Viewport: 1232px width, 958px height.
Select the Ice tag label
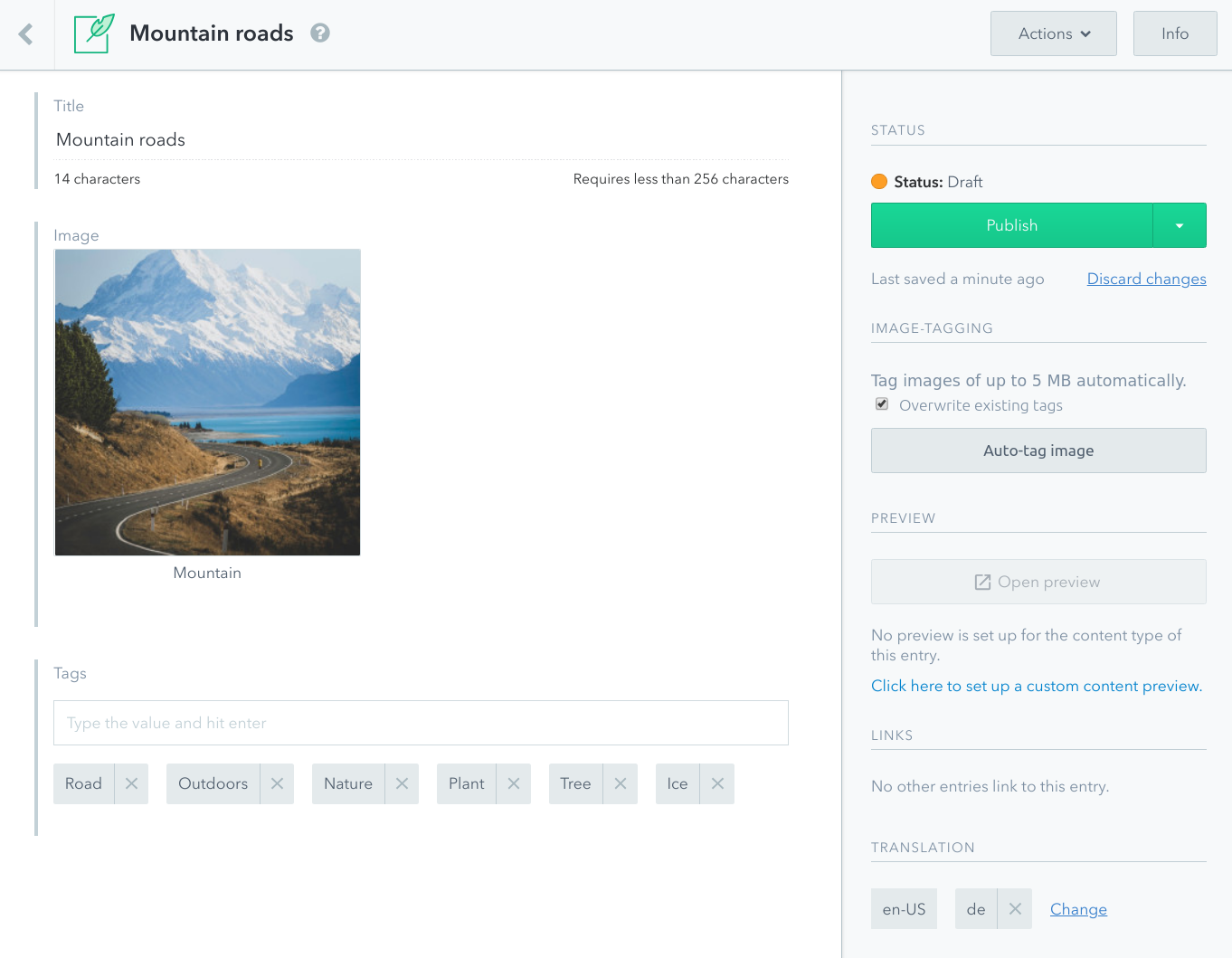pos(678,783)
